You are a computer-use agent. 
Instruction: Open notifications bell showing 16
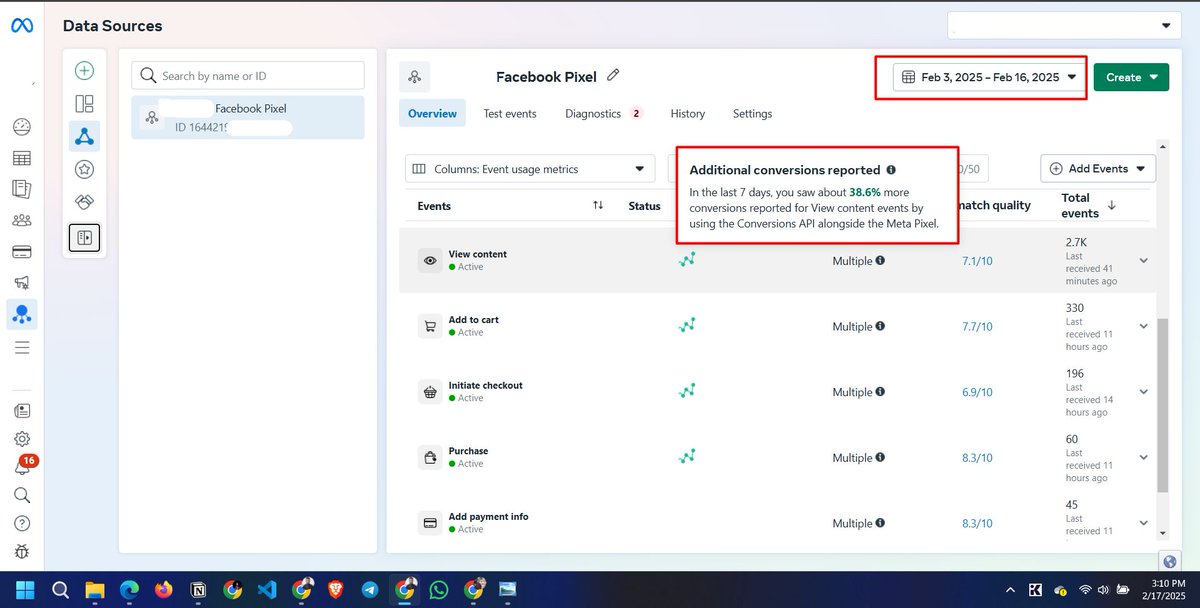click(22, 467)
